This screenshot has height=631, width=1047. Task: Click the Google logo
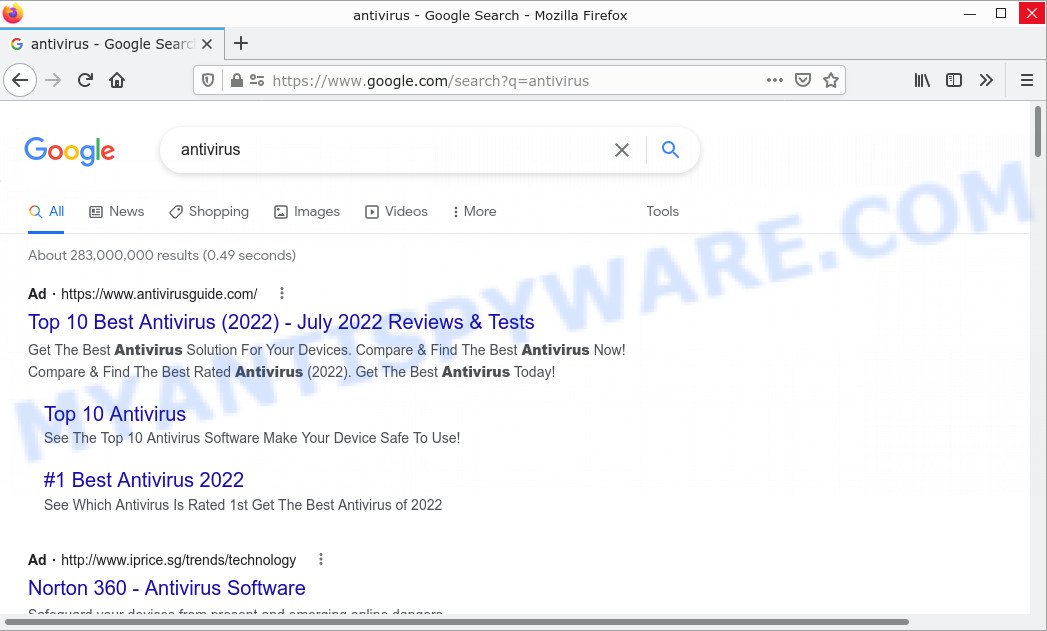point(69,152)
